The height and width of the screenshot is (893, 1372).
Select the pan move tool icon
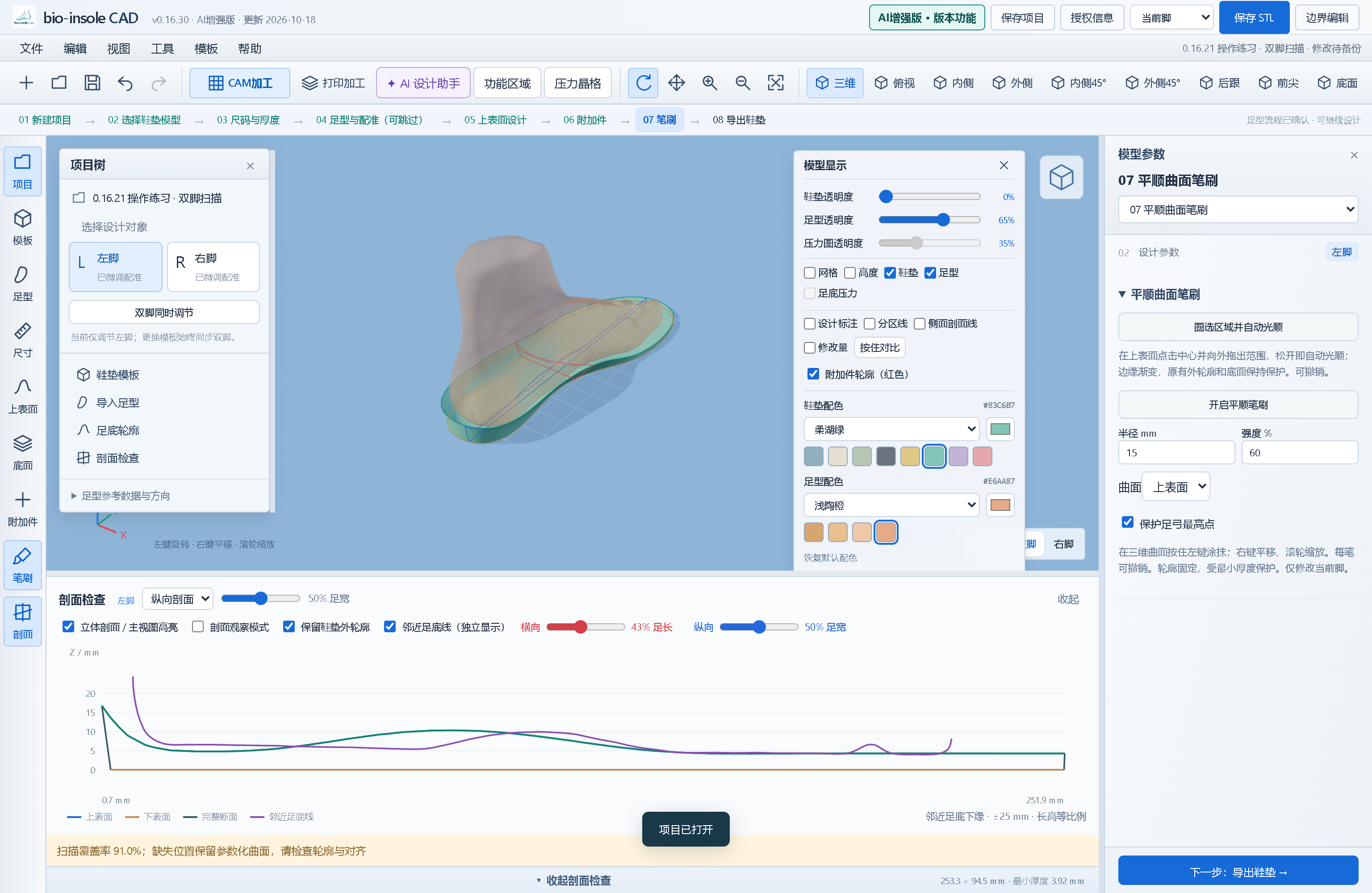point(676,83)
